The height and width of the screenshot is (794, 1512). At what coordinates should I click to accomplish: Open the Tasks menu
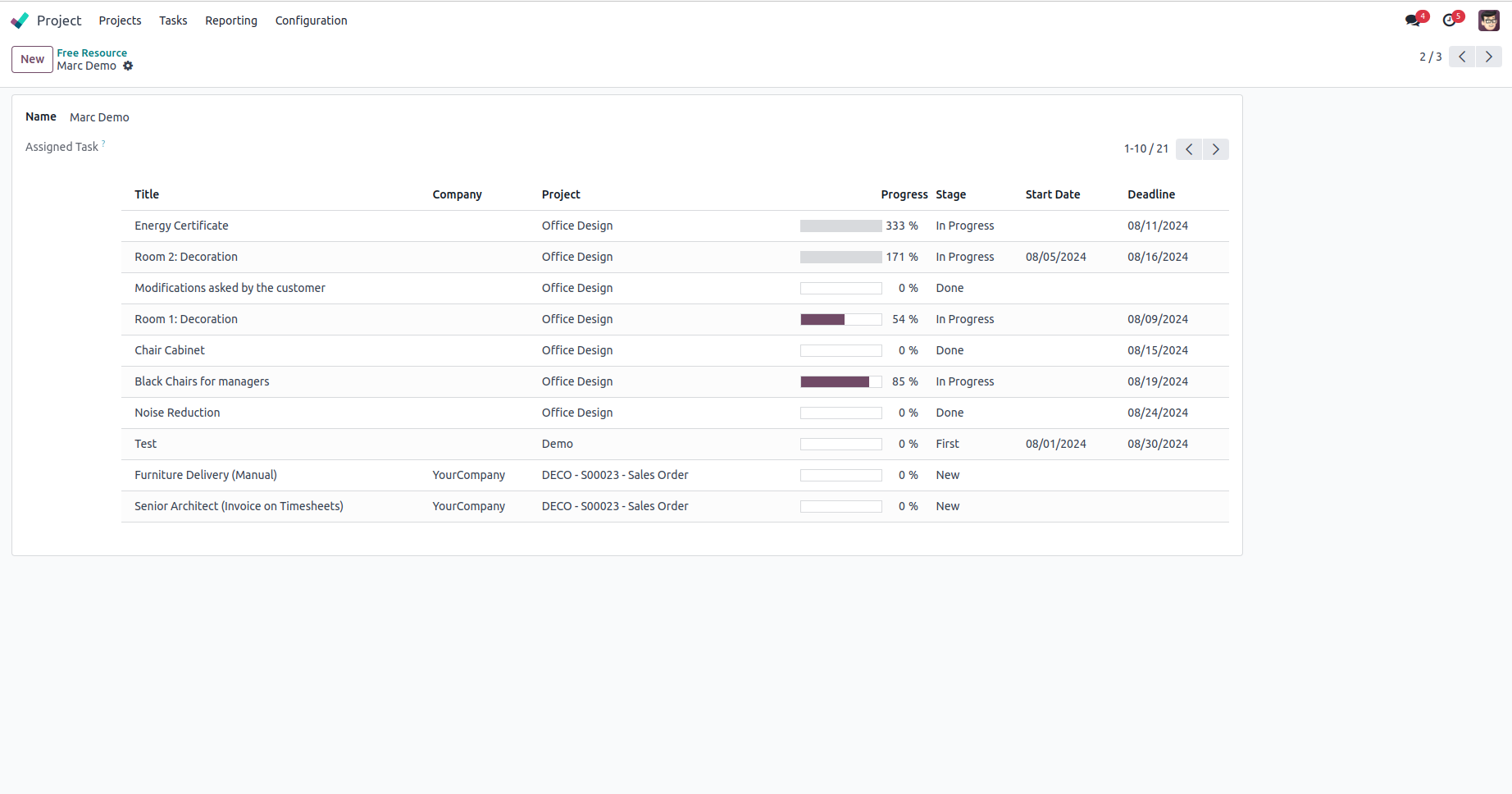173,21
